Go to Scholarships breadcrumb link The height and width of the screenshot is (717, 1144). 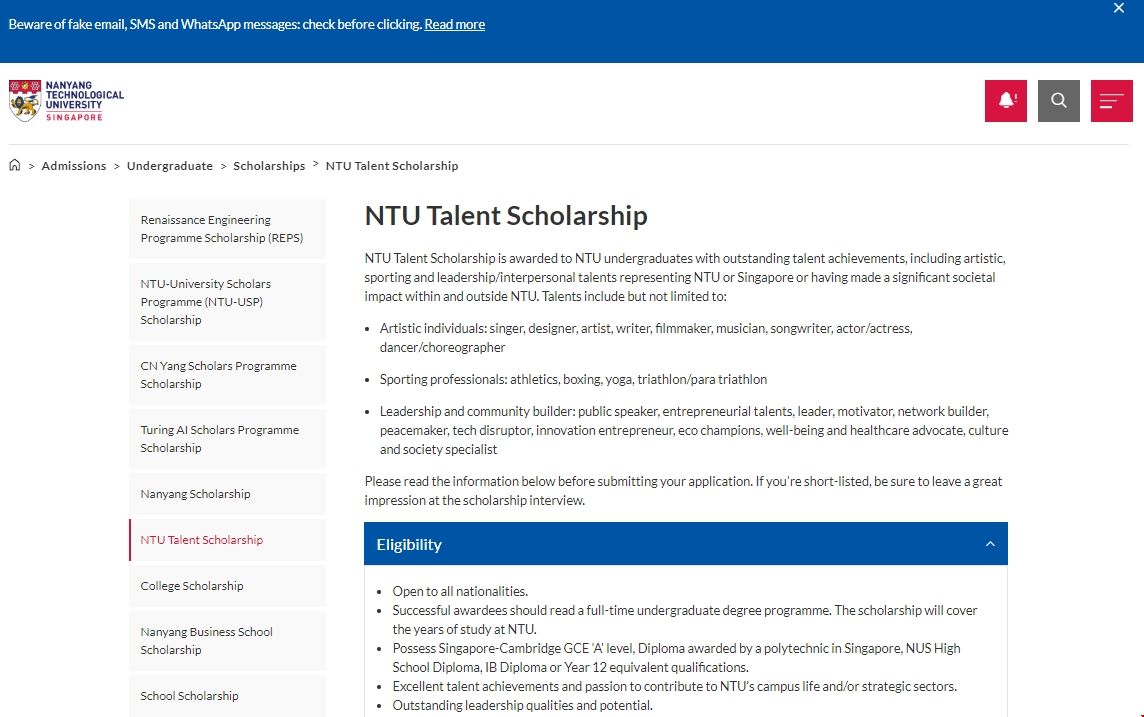pyautogui.click(x=269, y=166)
